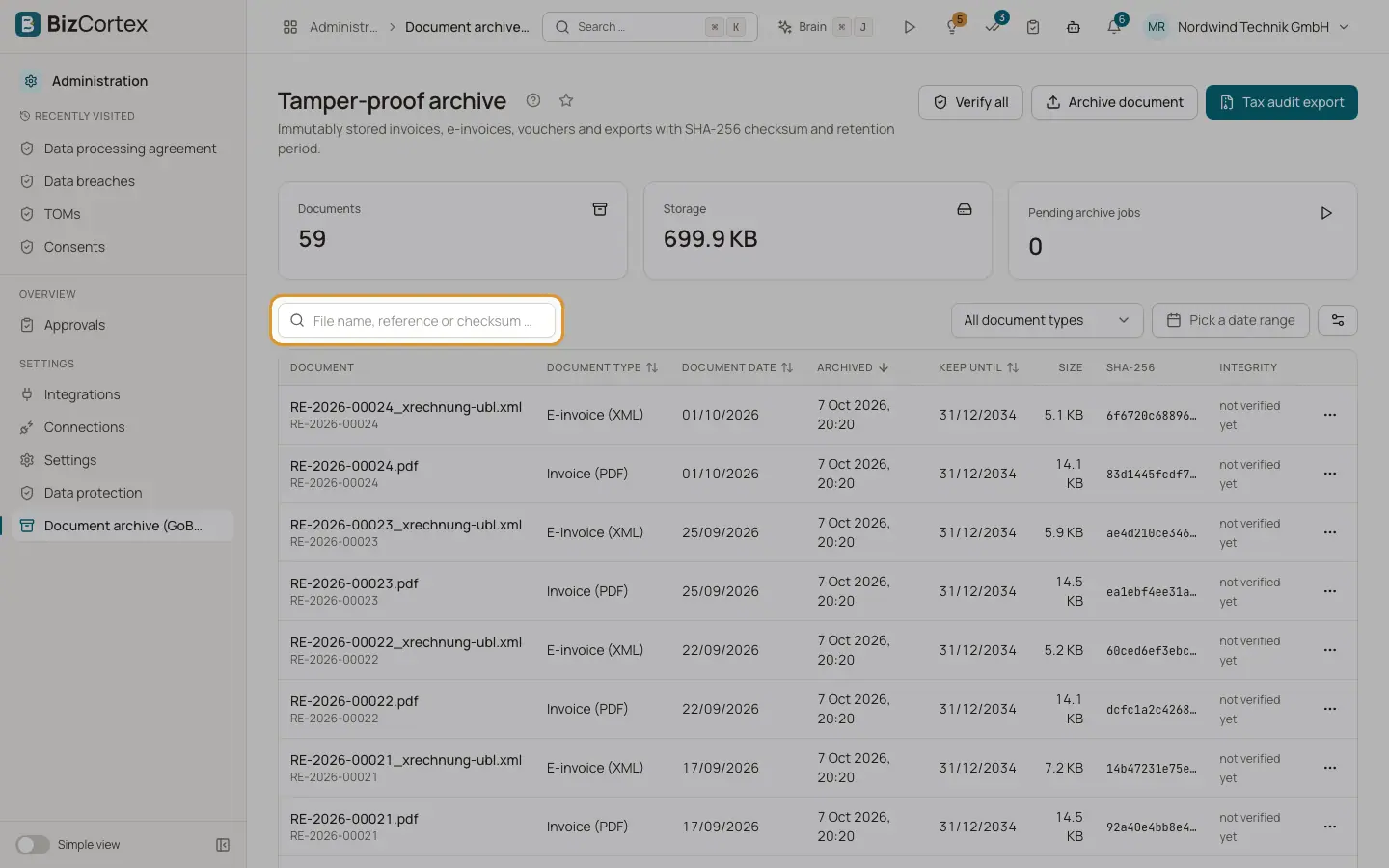
Task: Open the tasks checkmark icon with badge 3
Action: 994,27
